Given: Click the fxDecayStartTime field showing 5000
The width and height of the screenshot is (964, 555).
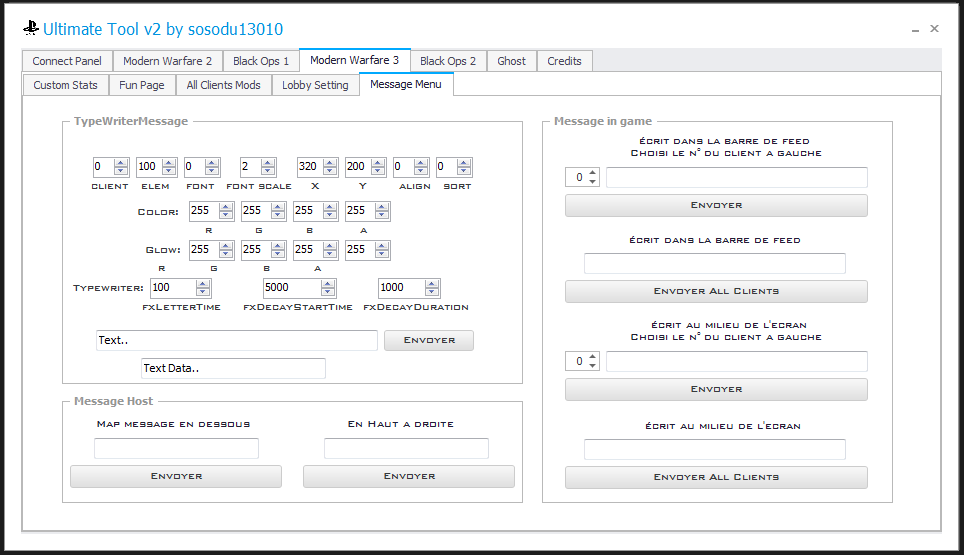Looking at the screenshot, I should (x=293, y=288).
